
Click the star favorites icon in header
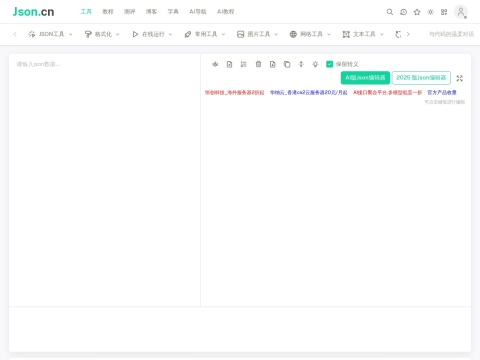417,12
